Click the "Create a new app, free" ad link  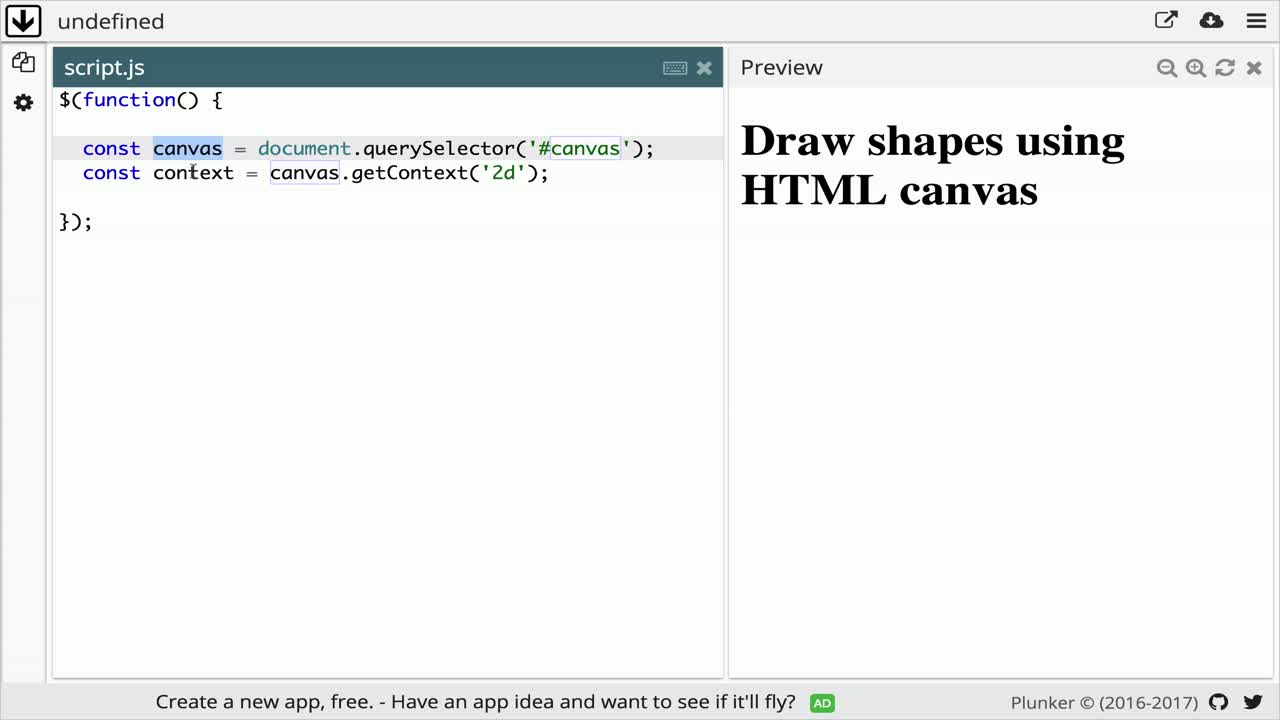tap(475, 702)
